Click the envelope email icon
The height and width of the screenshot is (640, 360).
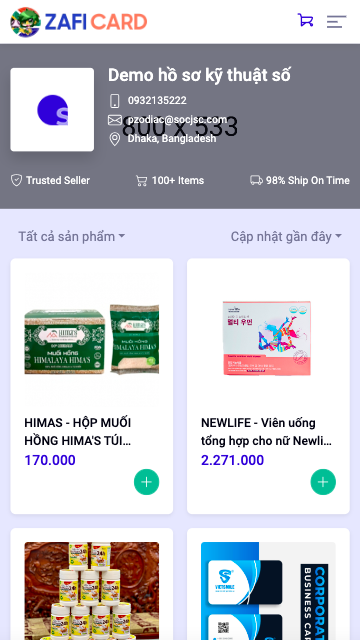point(115,120)
